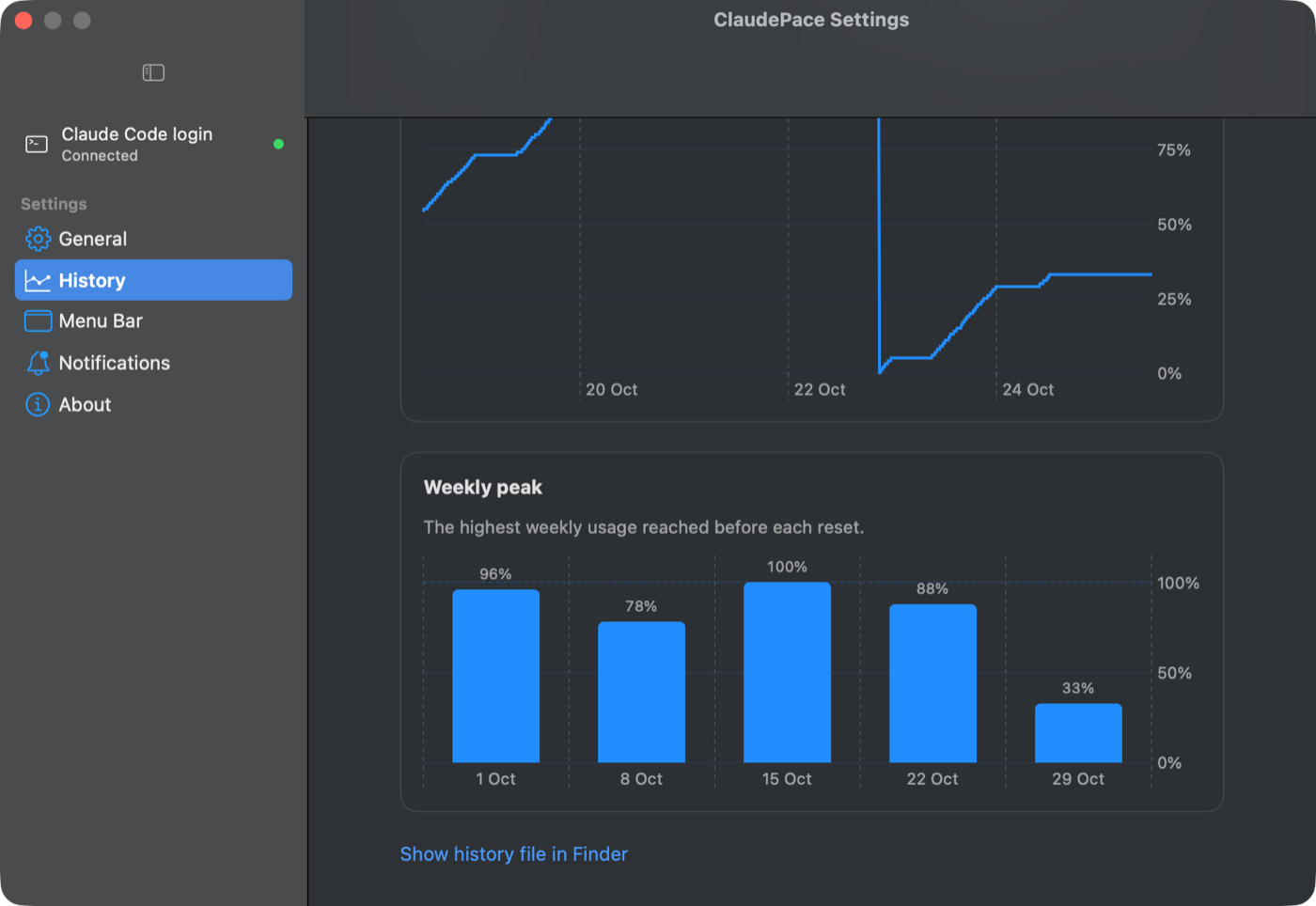Click the Connected status text
Viewport: 1316px width, 906px height.
(100, 156)
